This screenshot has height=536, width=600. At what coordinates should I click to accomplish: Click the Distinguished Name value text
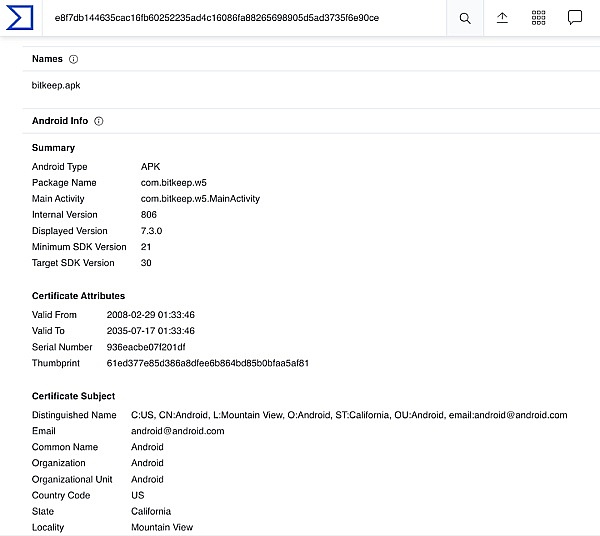[x=349, y=415]
